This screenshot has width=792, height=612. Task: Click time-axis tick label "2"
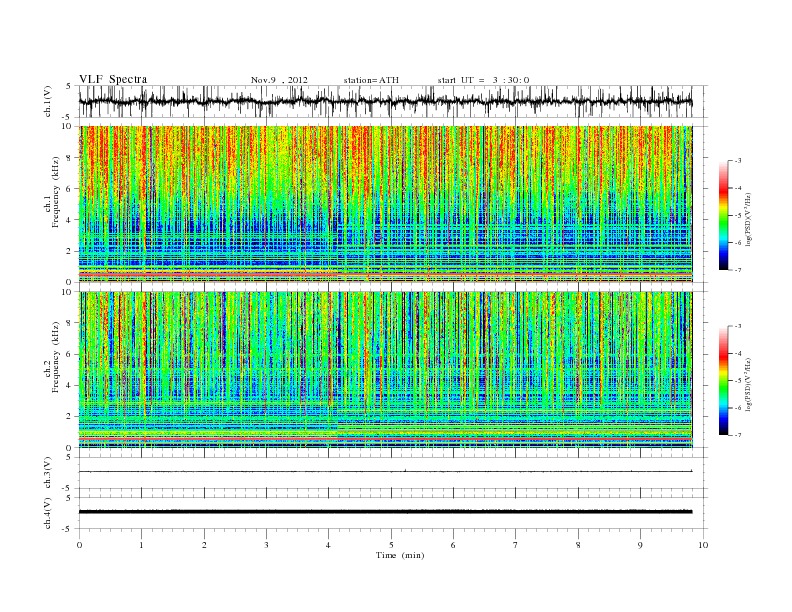(x=204, y=545)
